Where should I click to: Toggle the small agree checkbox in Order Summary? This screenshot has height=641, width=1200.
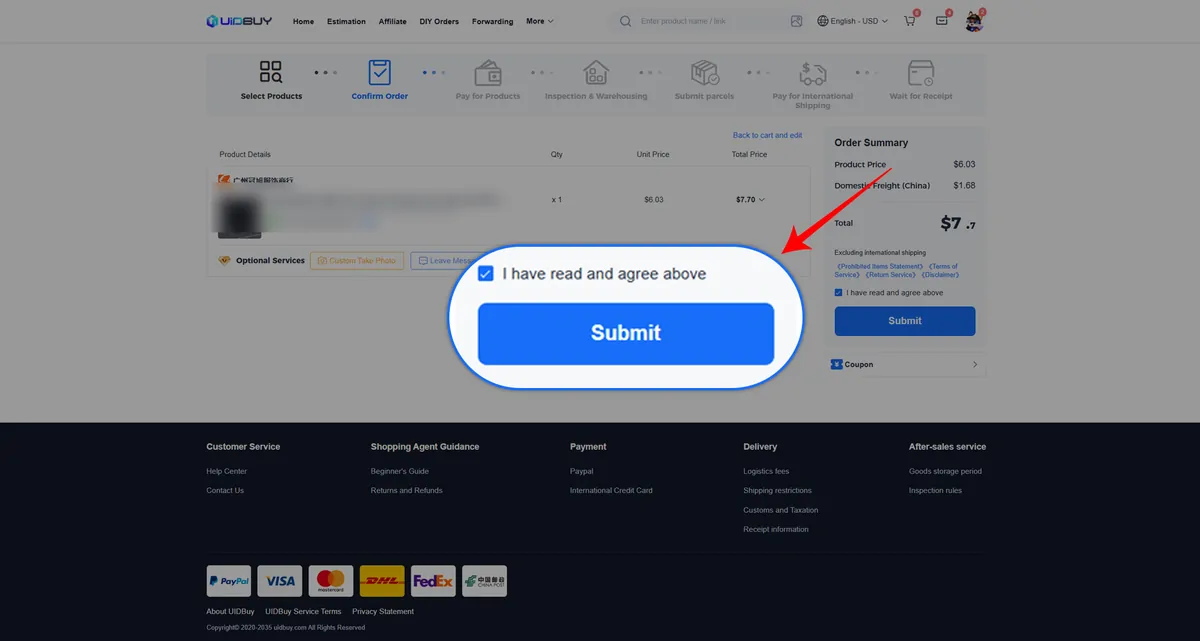(838, 293)
